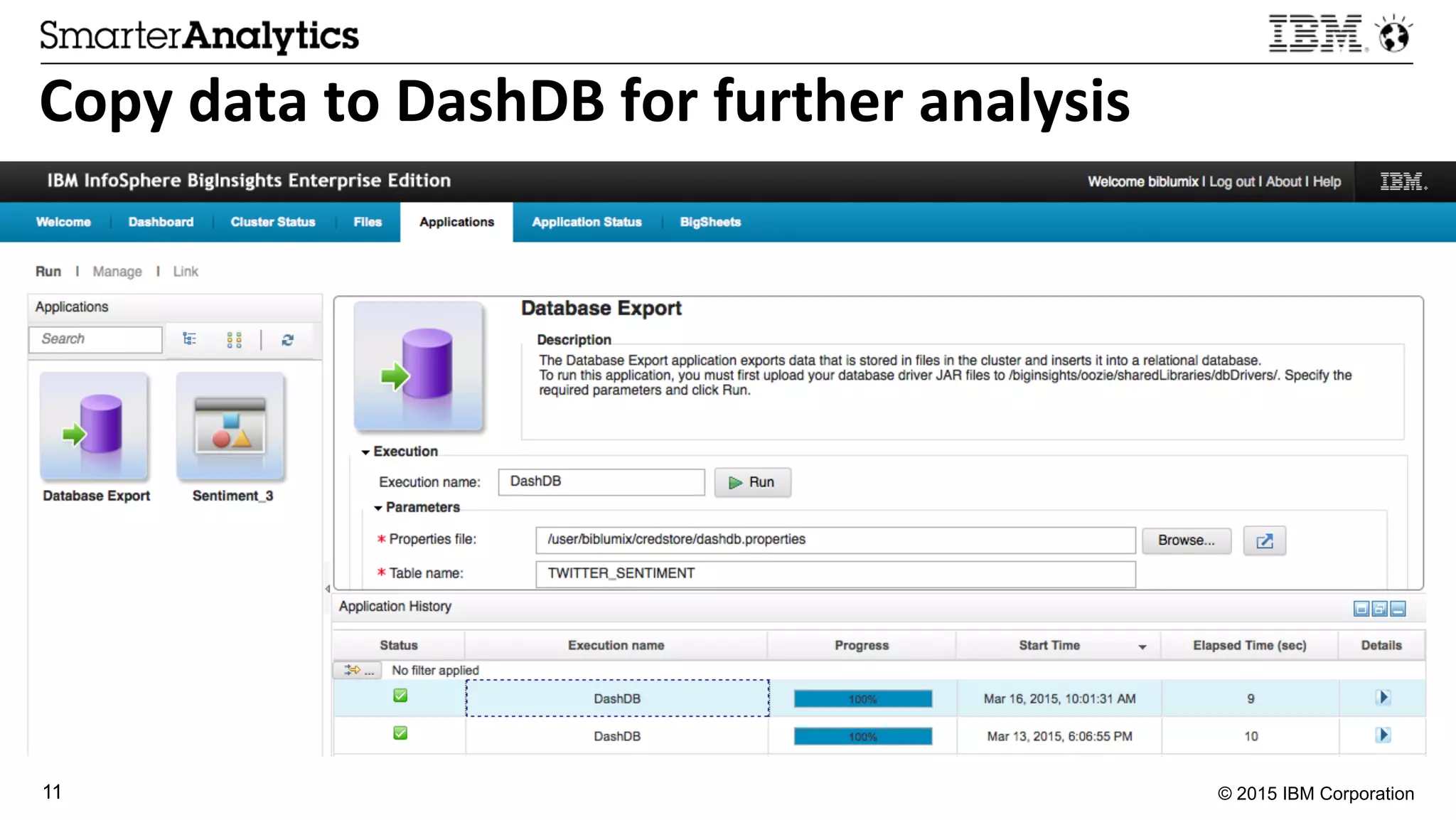1456x820 pixels.
Task: Click the IBM logo in header
Action: 1403,182
